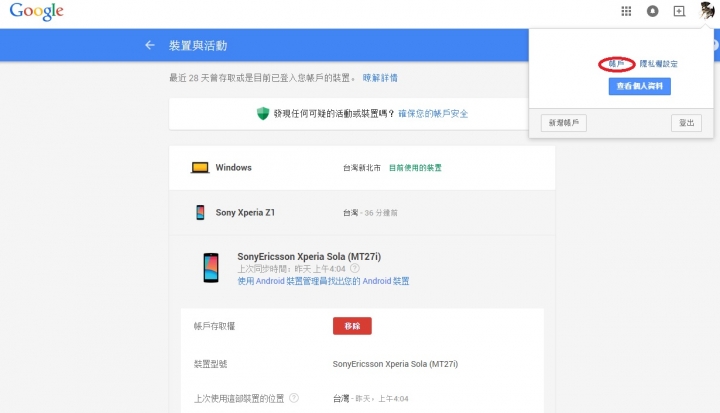Open the 確保您的帳戶安全 link
This screenshot has width=720, height=413.
tap(433, 113)
